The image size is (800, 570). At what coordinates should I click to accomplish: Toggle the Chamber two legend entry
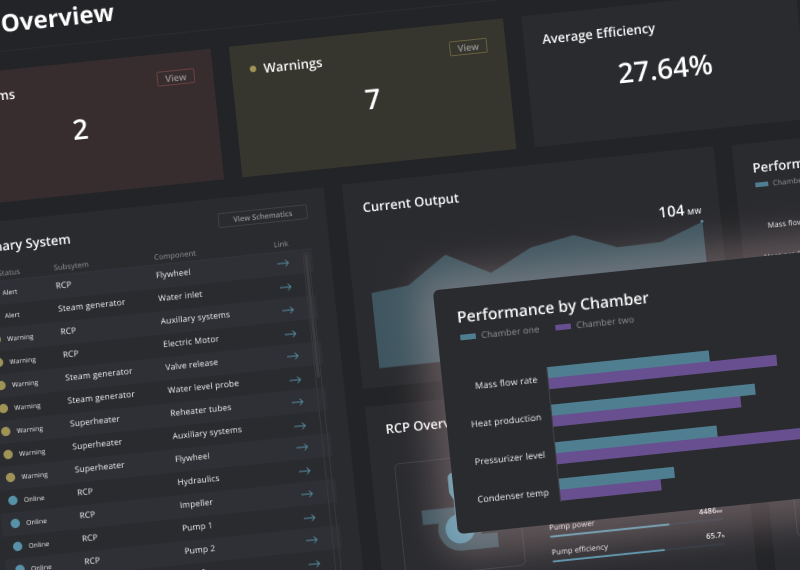(x=595, y=323)
